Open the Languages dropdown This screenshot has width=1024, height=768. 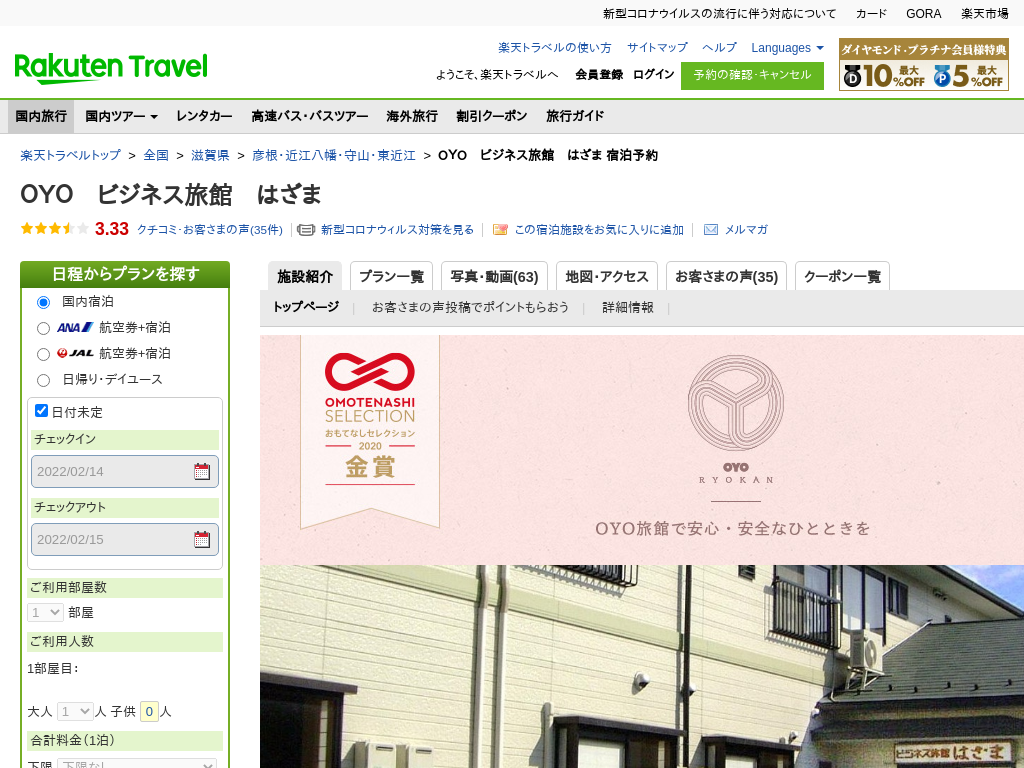point(787,48)
